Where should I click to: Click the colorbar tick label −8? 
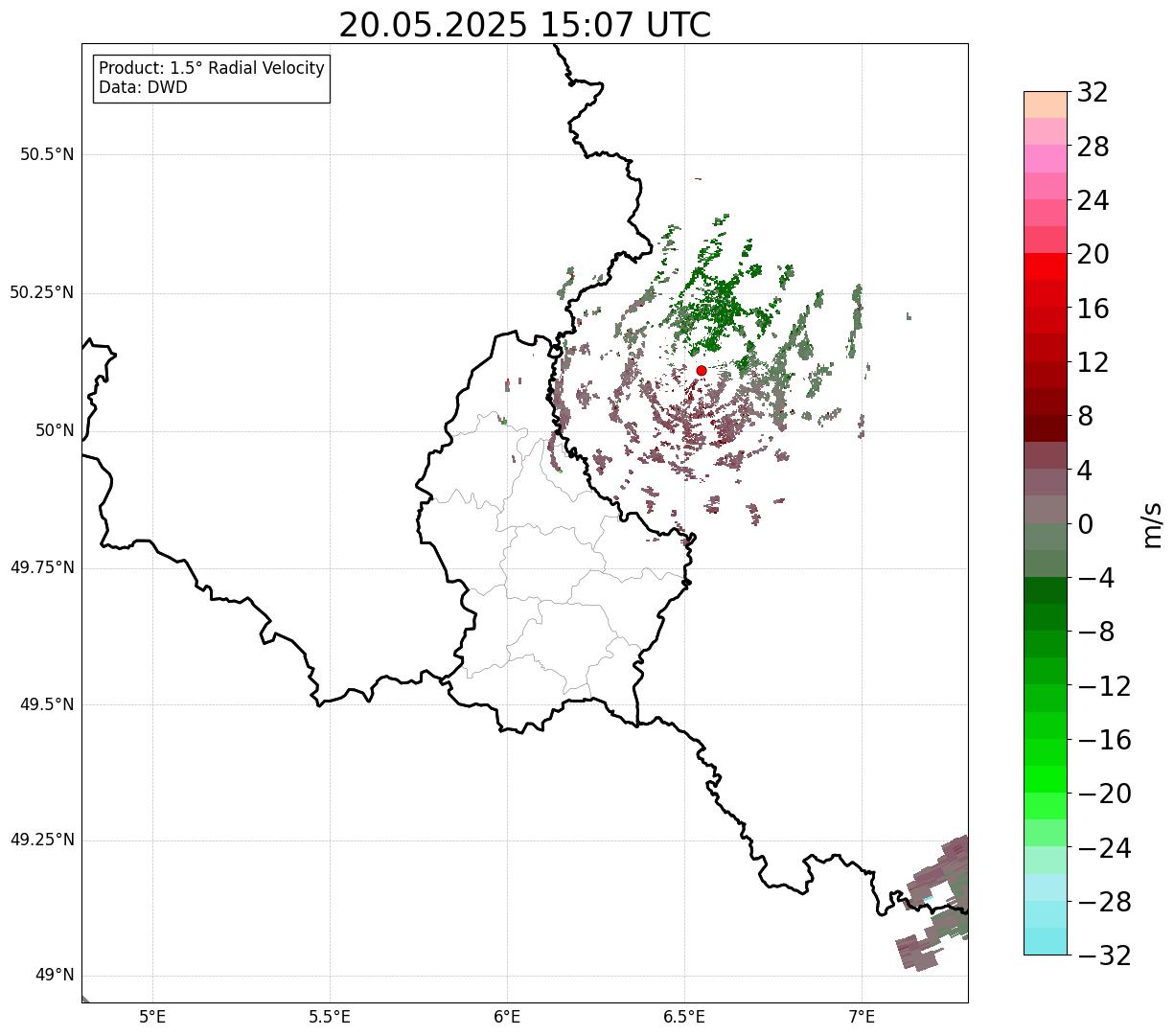tap(1095, 632)
